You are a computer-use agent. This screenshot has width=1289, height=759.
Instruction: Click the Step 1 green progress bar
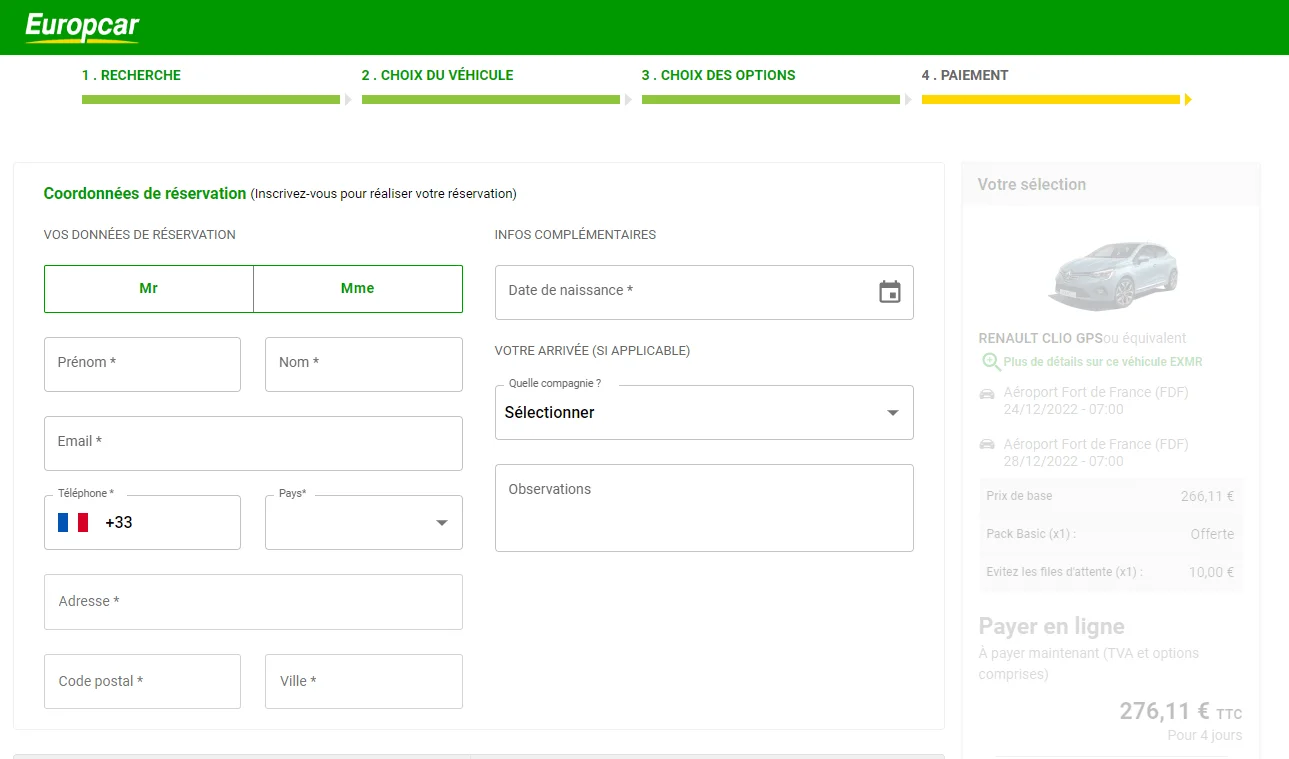211,99
